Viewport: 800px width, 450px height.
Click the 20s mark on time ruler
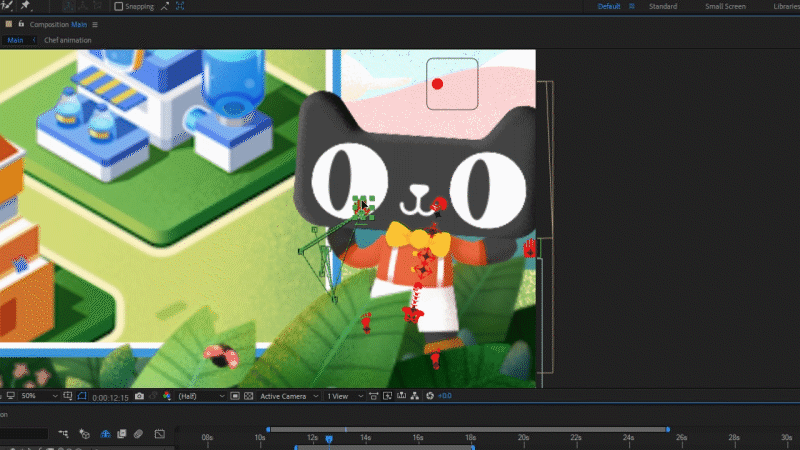(x=523, y=438)
